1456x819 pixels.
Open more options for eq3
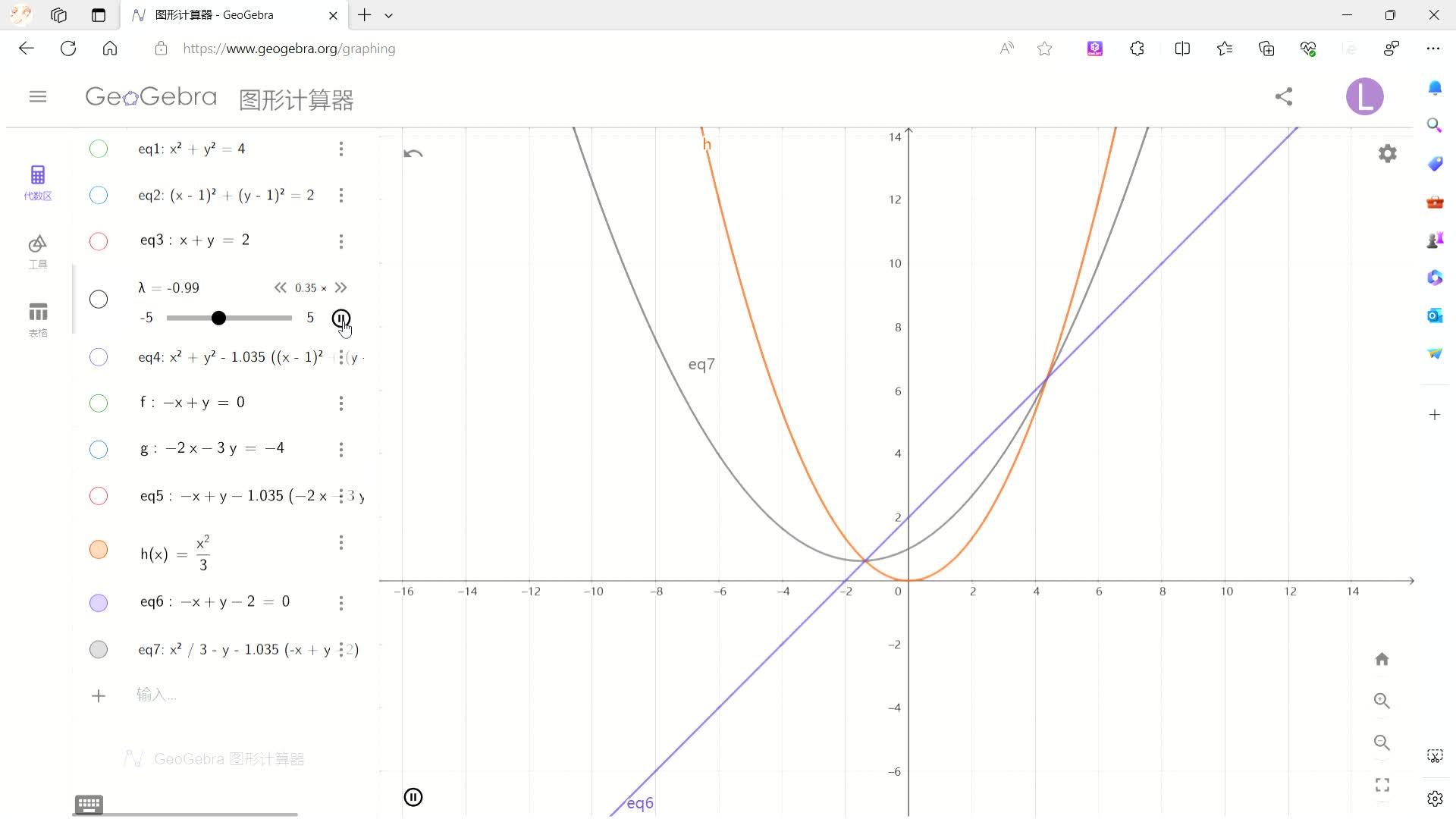[341, 241]
